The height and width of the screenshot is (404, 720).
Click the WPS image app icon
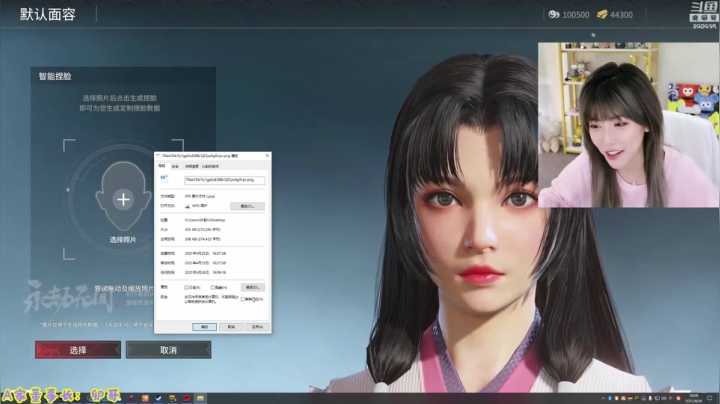[187, 206]
